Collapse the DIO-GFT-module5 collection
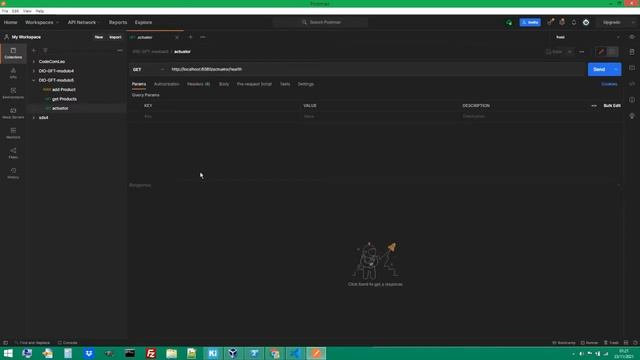640x360 pixels. pos(34,80)
